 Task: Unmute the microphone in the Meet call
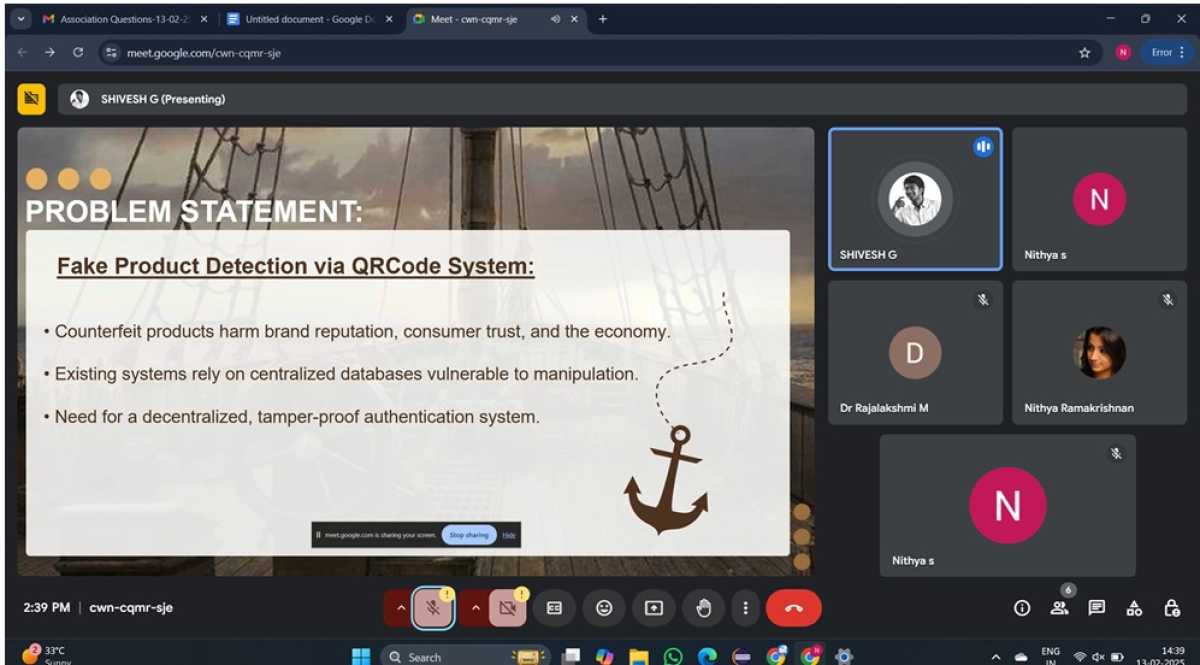tap(434, 608)
